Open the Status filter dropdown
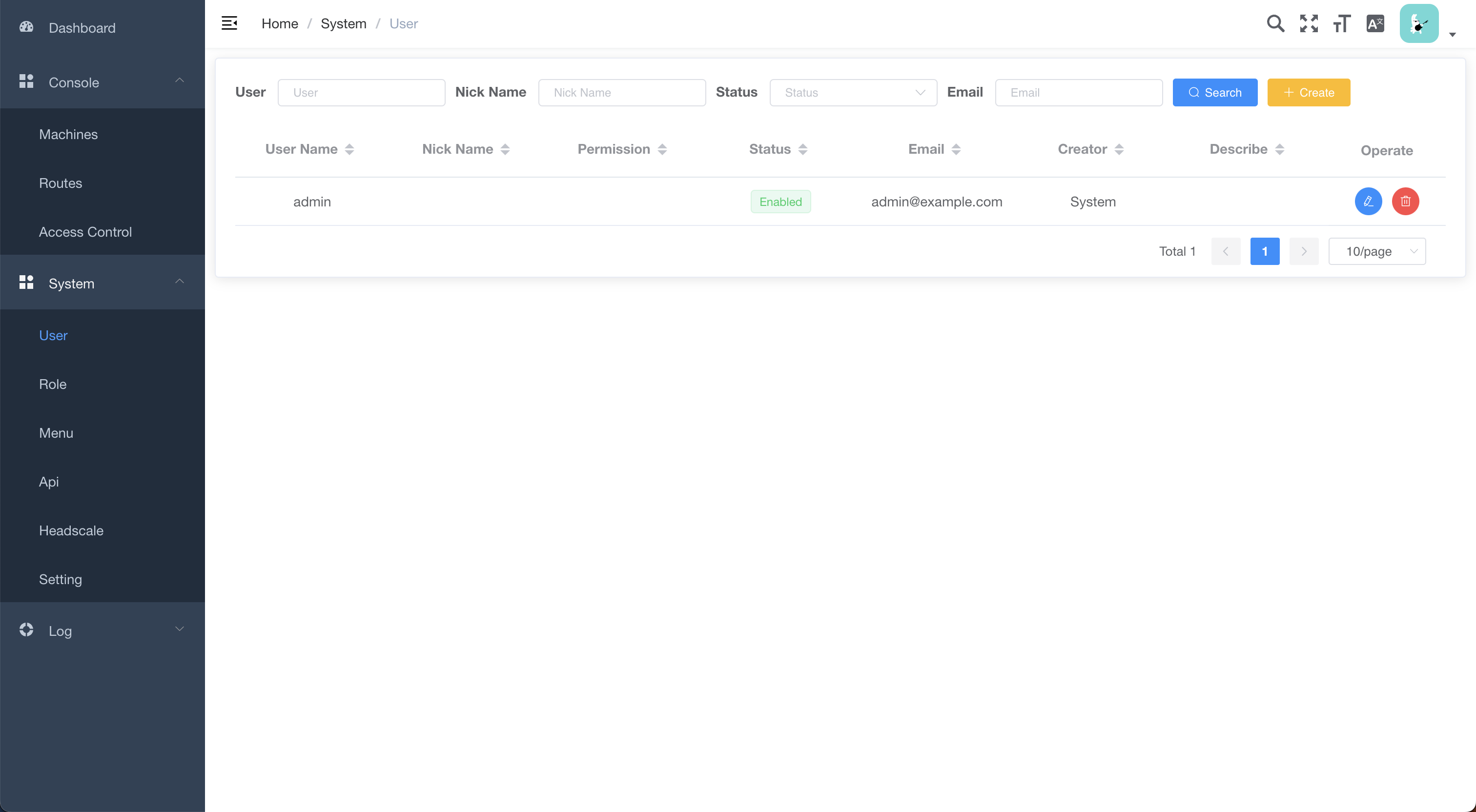The width and height of the screenshot is (1476, 812). coord(853,93)
